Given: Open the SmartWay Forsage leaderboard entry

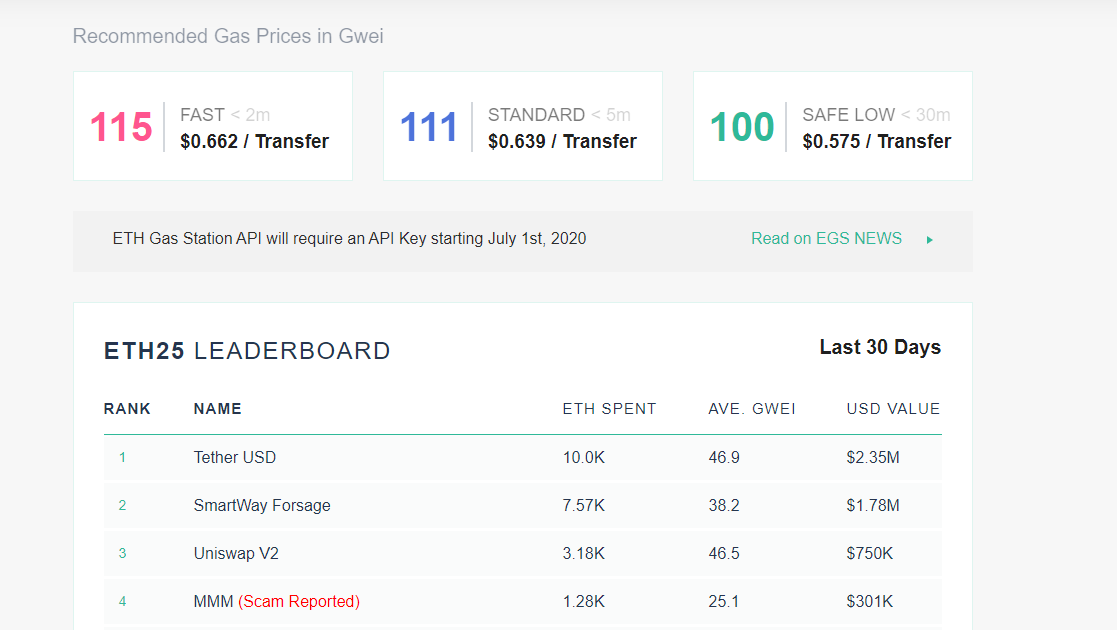Looking at the screenshot, I should coord(262,506).
